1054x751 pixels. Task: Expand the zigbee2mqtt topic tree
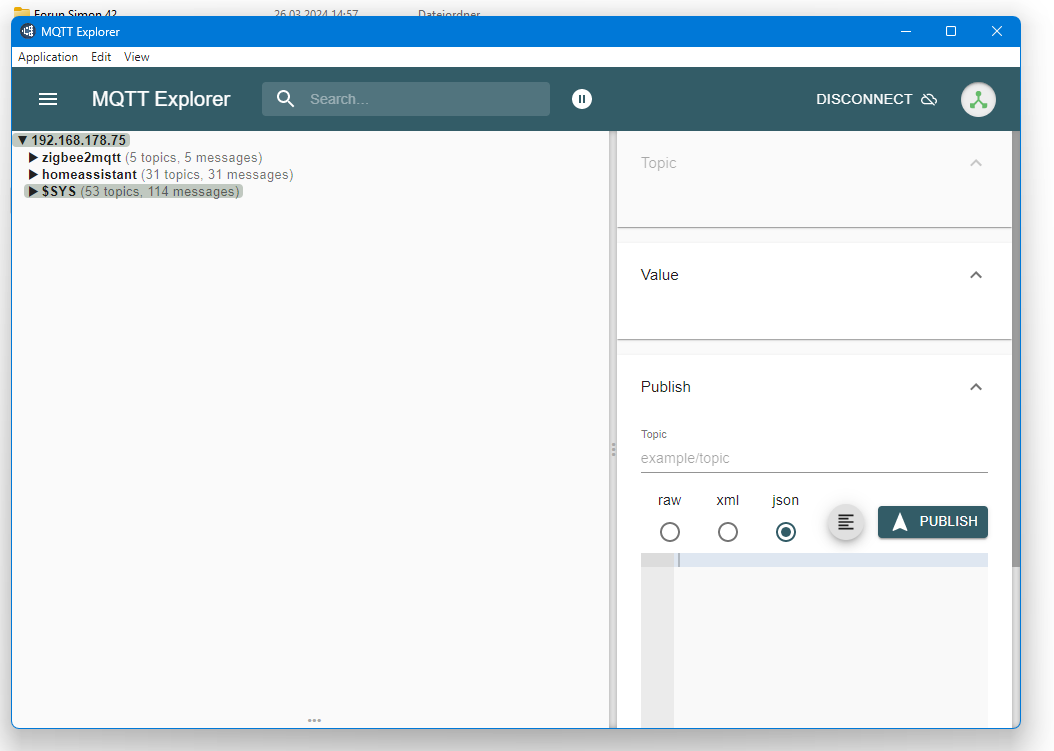pyautogui.click(x=33, y=158)
